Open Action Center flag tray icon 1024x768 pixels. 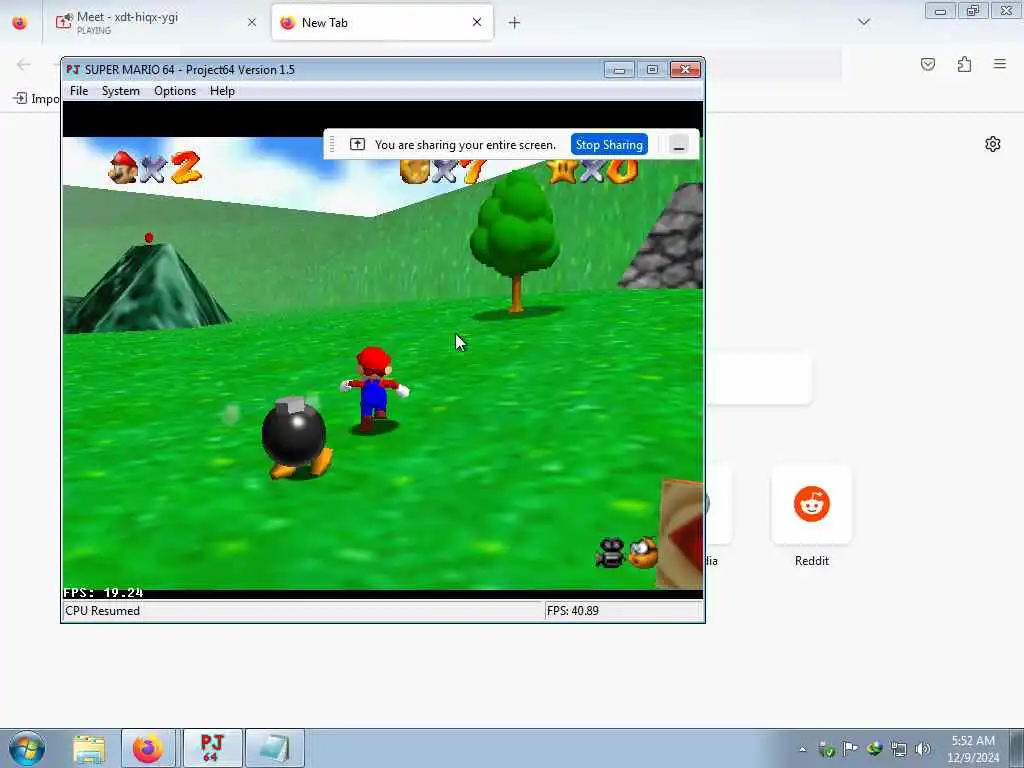coord(850,749)
